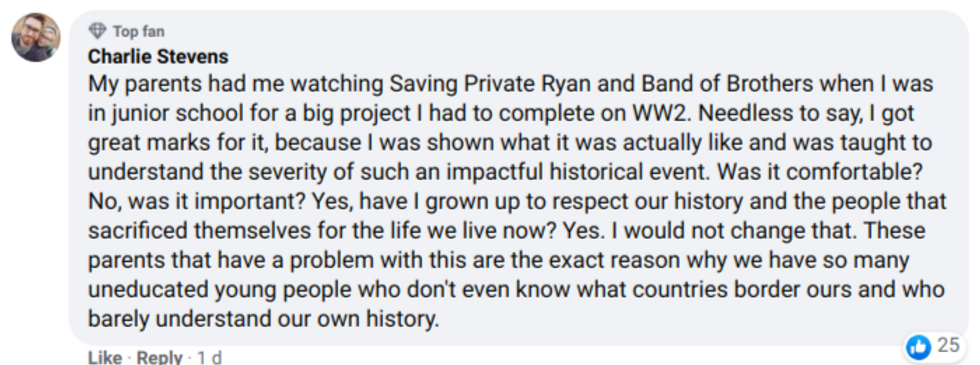Click the blue thumbs-up reaction icon
The image size is (980, 365).
[x=919, y=347]
